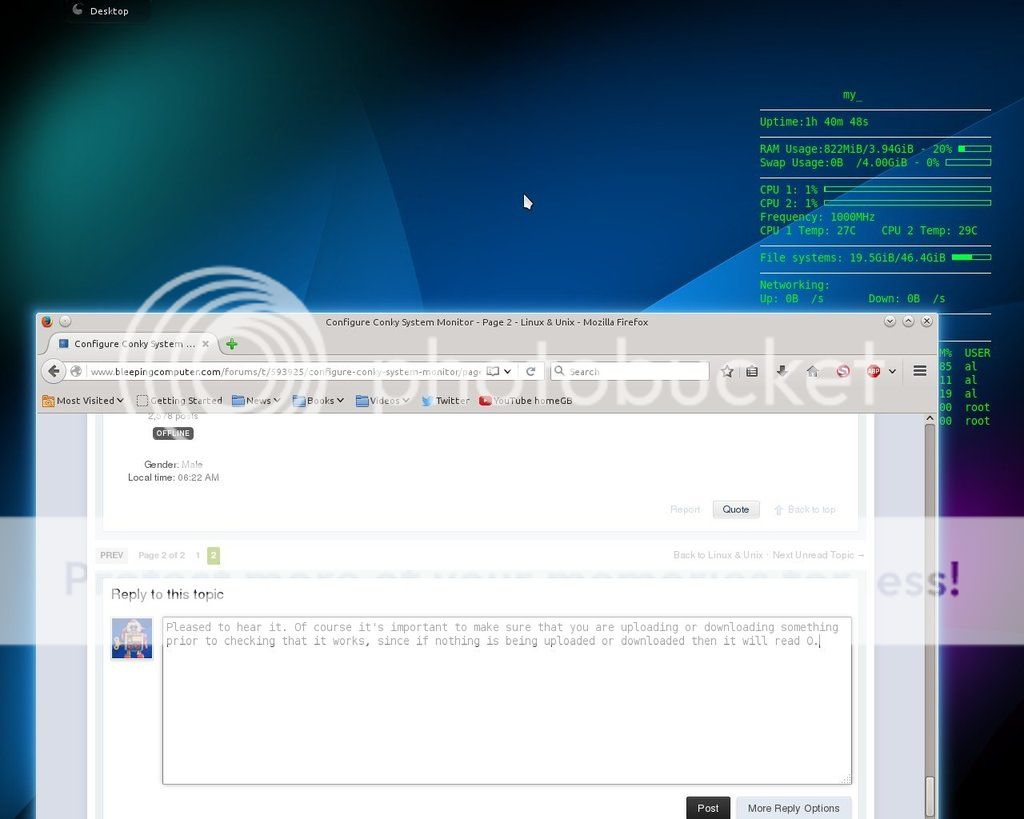Screen dimensions: 1024x819
Task: Click inside the reply text area
Action: 506,710
